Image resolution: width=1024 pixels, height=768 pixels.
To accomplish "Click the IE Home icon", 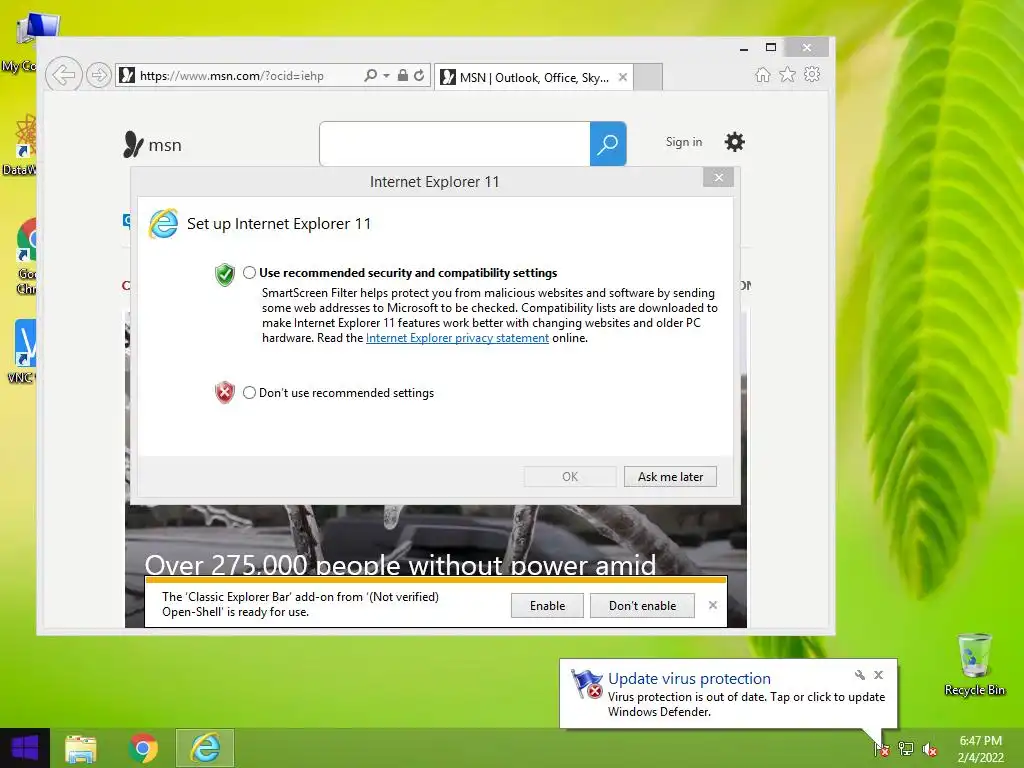I will click(763, 74).
